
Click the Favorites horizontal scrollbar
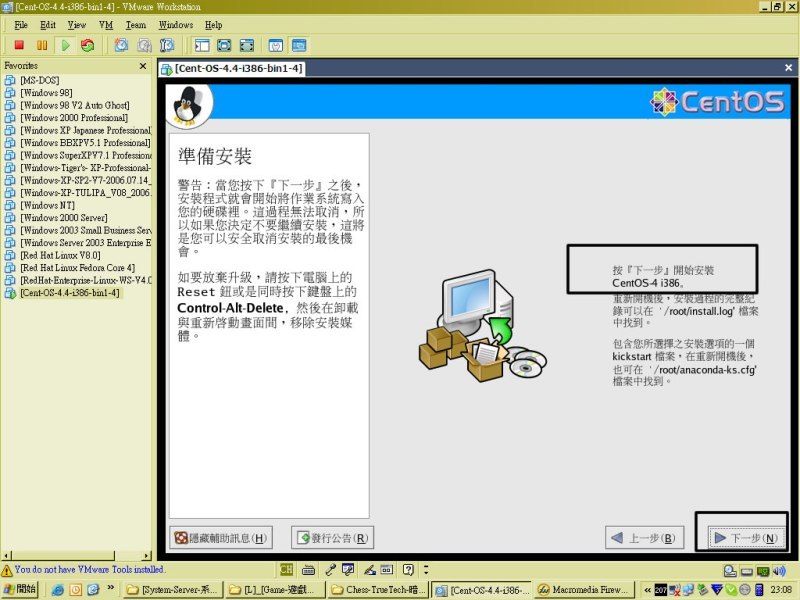77,556
